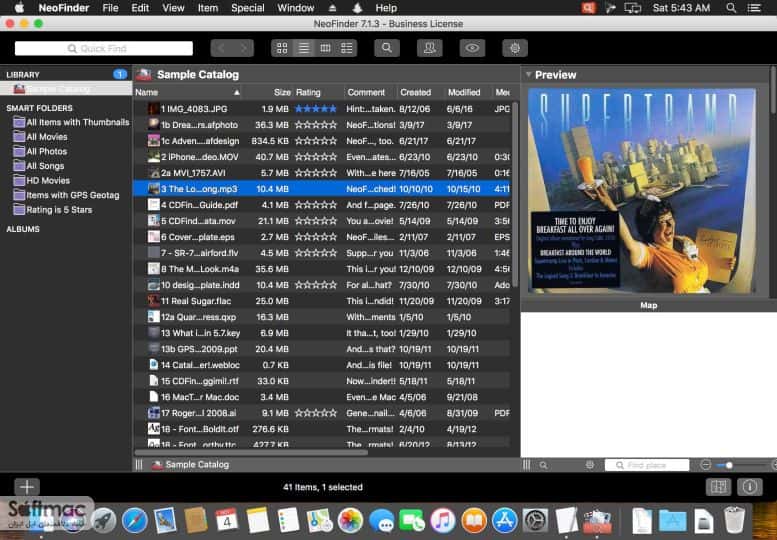The image size is (777, 540).
Task: Open the Edit menu
Action: pyautogui.click(x=140, y=8)
